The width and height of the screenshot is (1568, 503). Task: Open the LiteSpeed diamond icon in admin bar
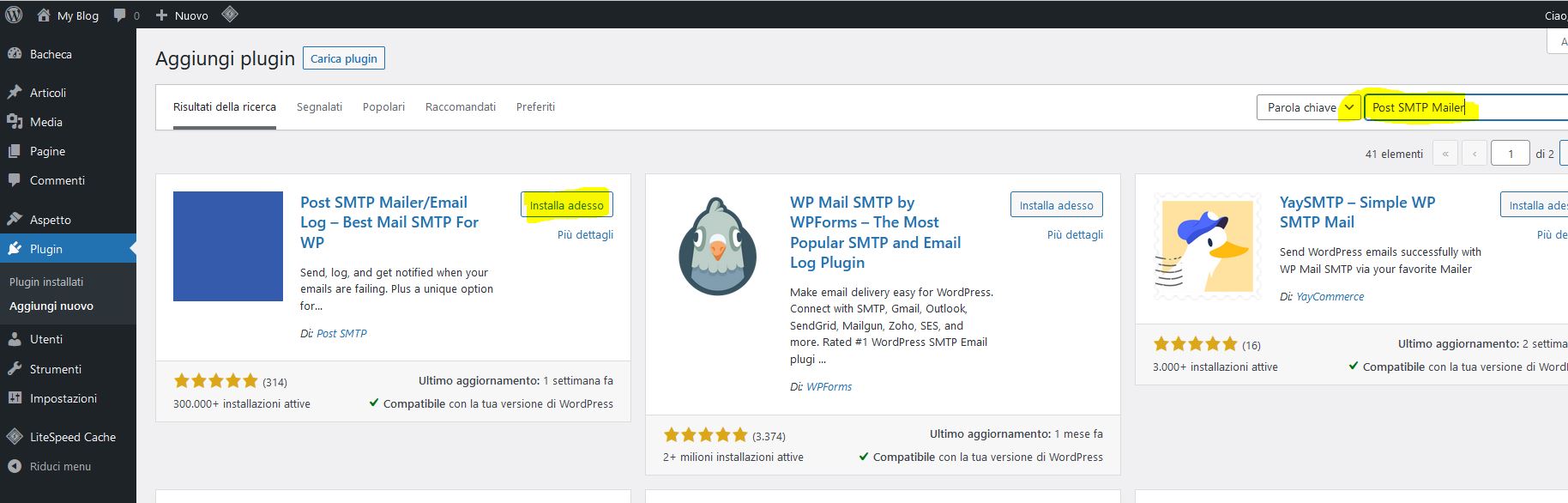click(229, 15)
